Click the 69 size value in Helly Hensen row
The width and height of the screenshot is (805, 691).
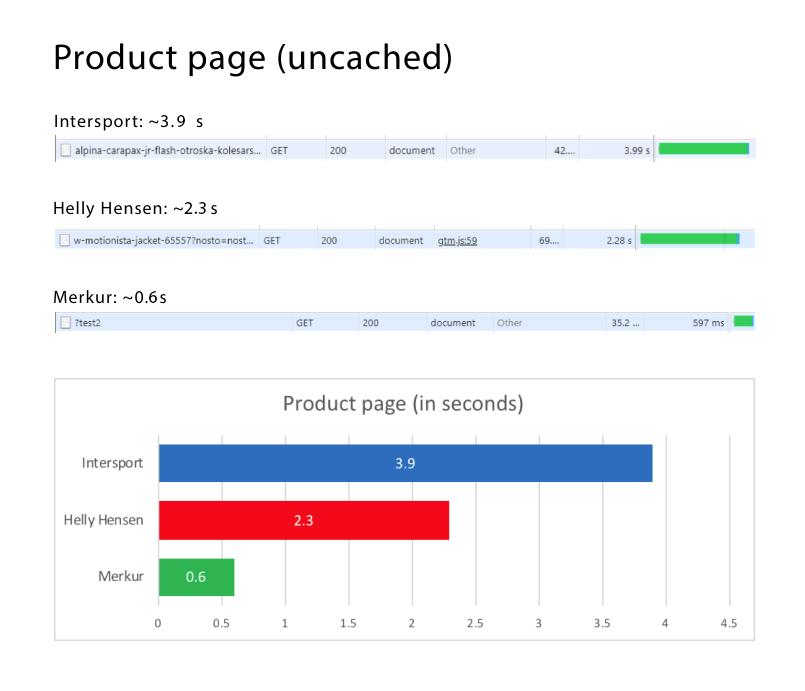pos(549,240)
